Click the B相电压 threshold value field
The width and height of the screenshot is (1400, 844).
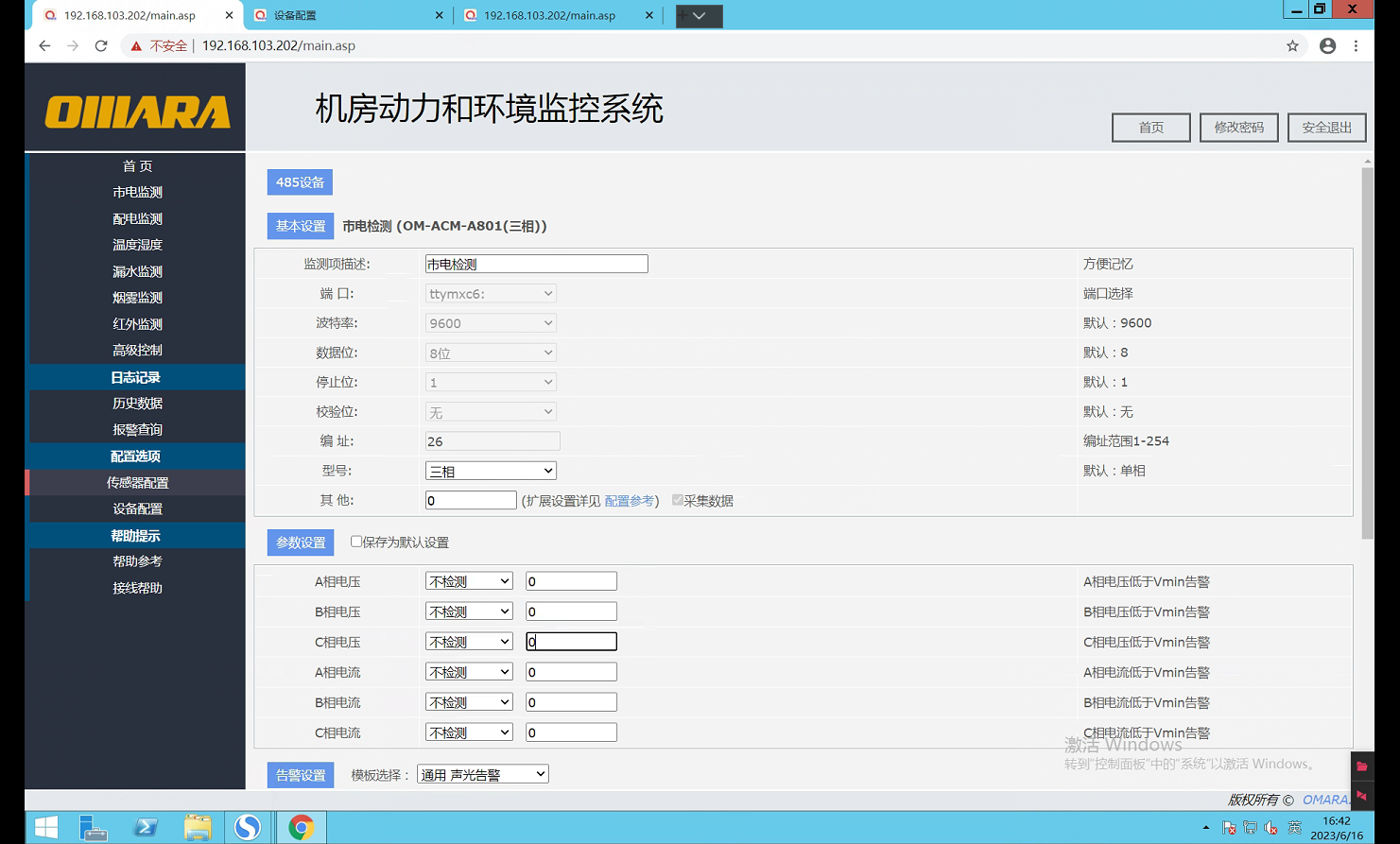571,611
